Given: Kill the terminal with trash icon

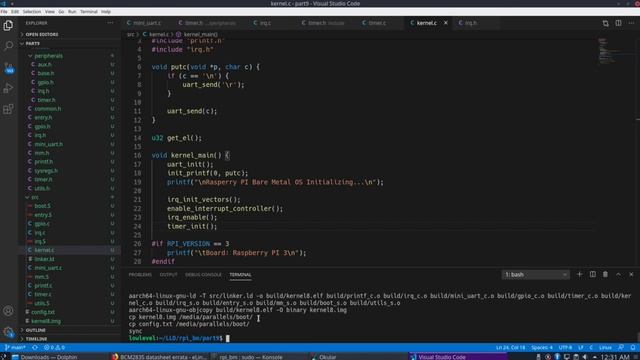Looking at the screenshot, I should point(605,274).
